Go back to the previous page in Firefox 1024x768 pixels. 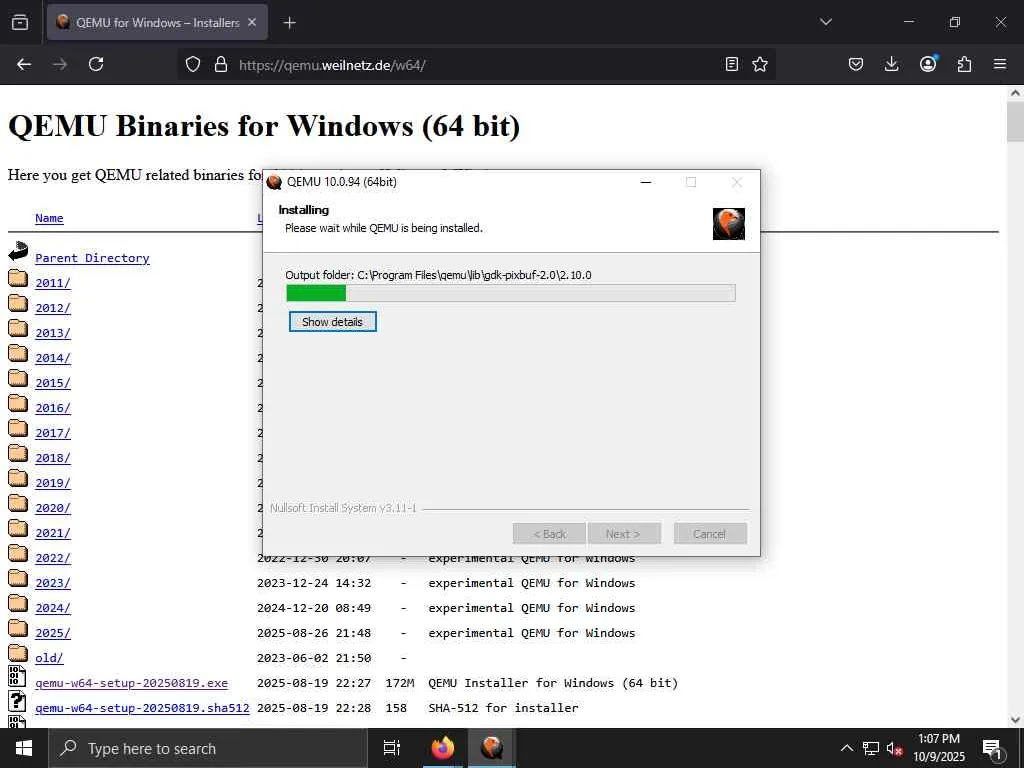coord(24,64)
